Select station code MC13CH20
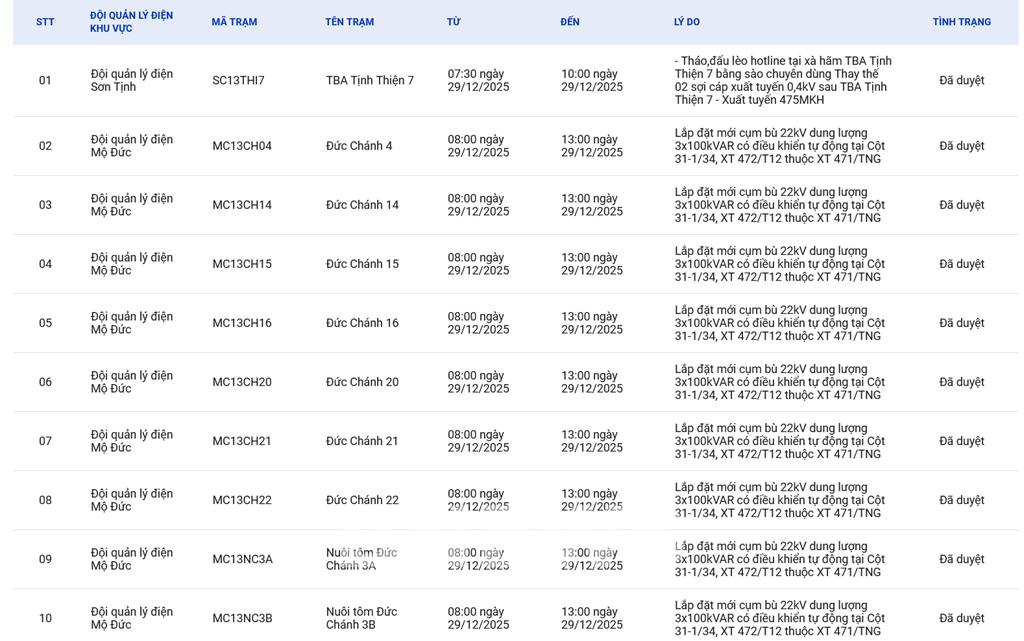The image size is (1024, 641). pos(241,382)
